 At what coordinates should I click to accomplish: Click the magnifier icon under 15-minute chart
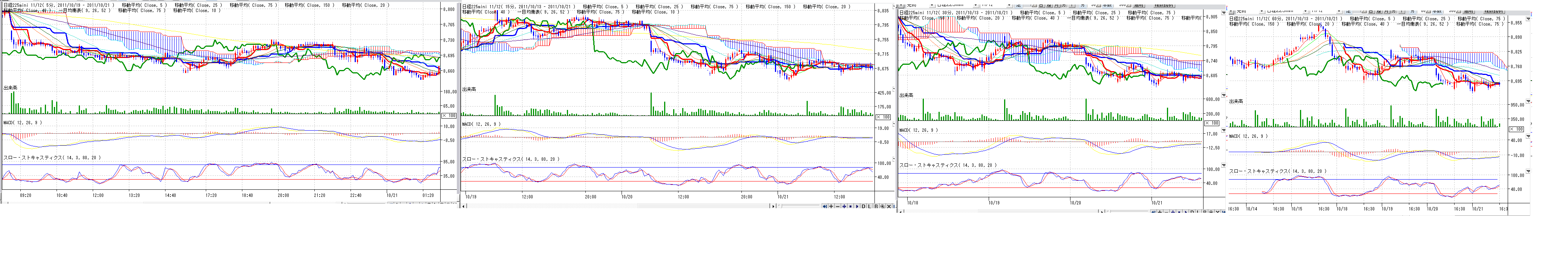pyautogui.click(x=883, y=206)
